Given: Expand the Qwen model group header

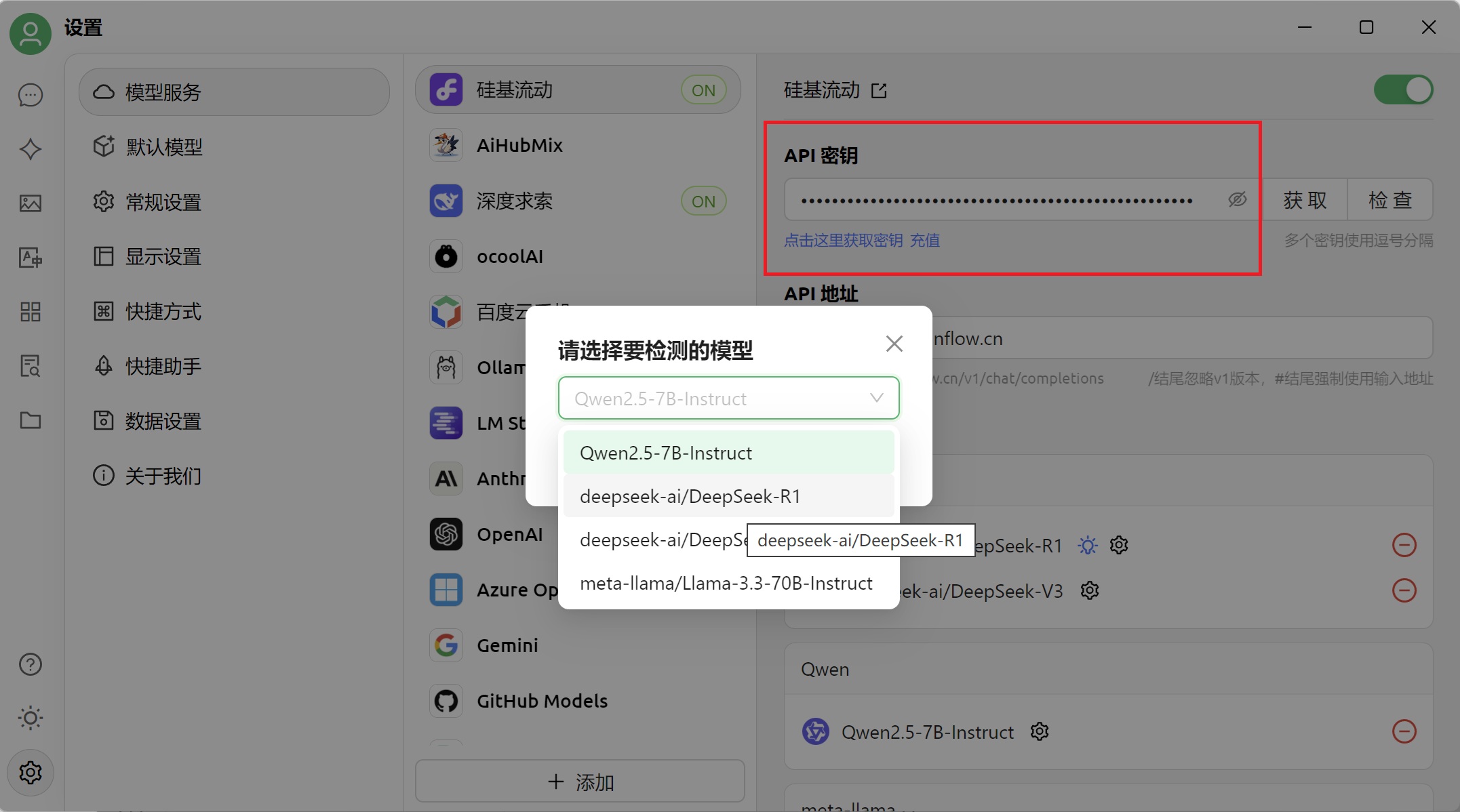Looking at the screenshot, I should (x=1108, y=669).
